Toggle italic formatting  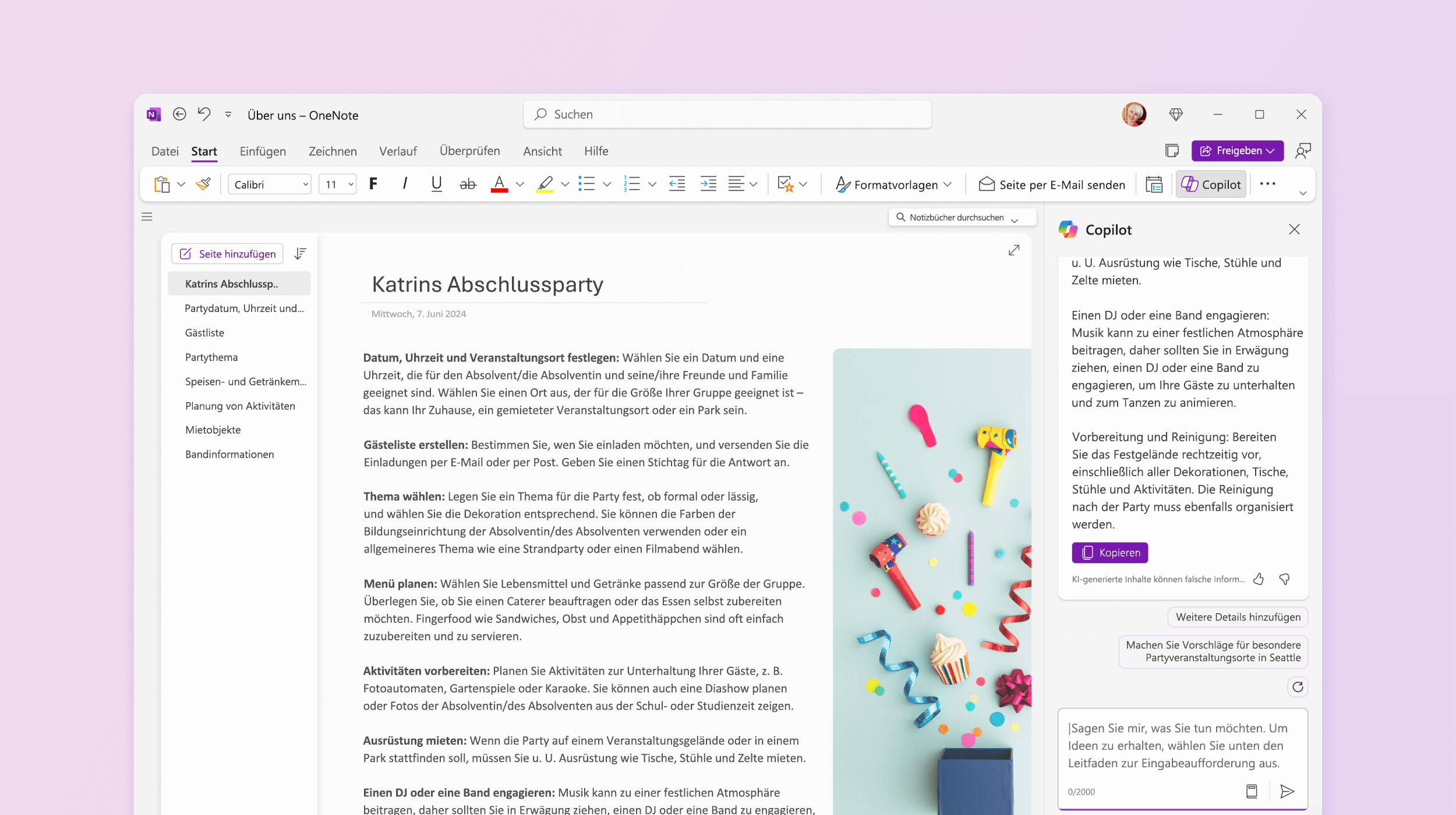[405, 184]
